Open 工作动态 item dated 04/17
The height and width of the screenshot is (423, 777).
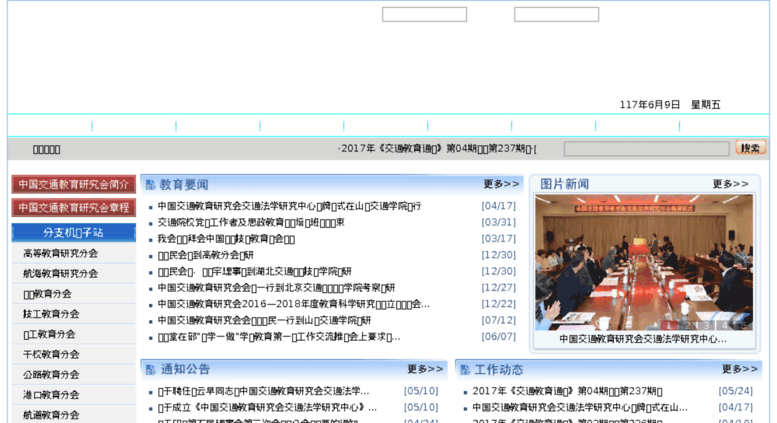click(580, 408)
